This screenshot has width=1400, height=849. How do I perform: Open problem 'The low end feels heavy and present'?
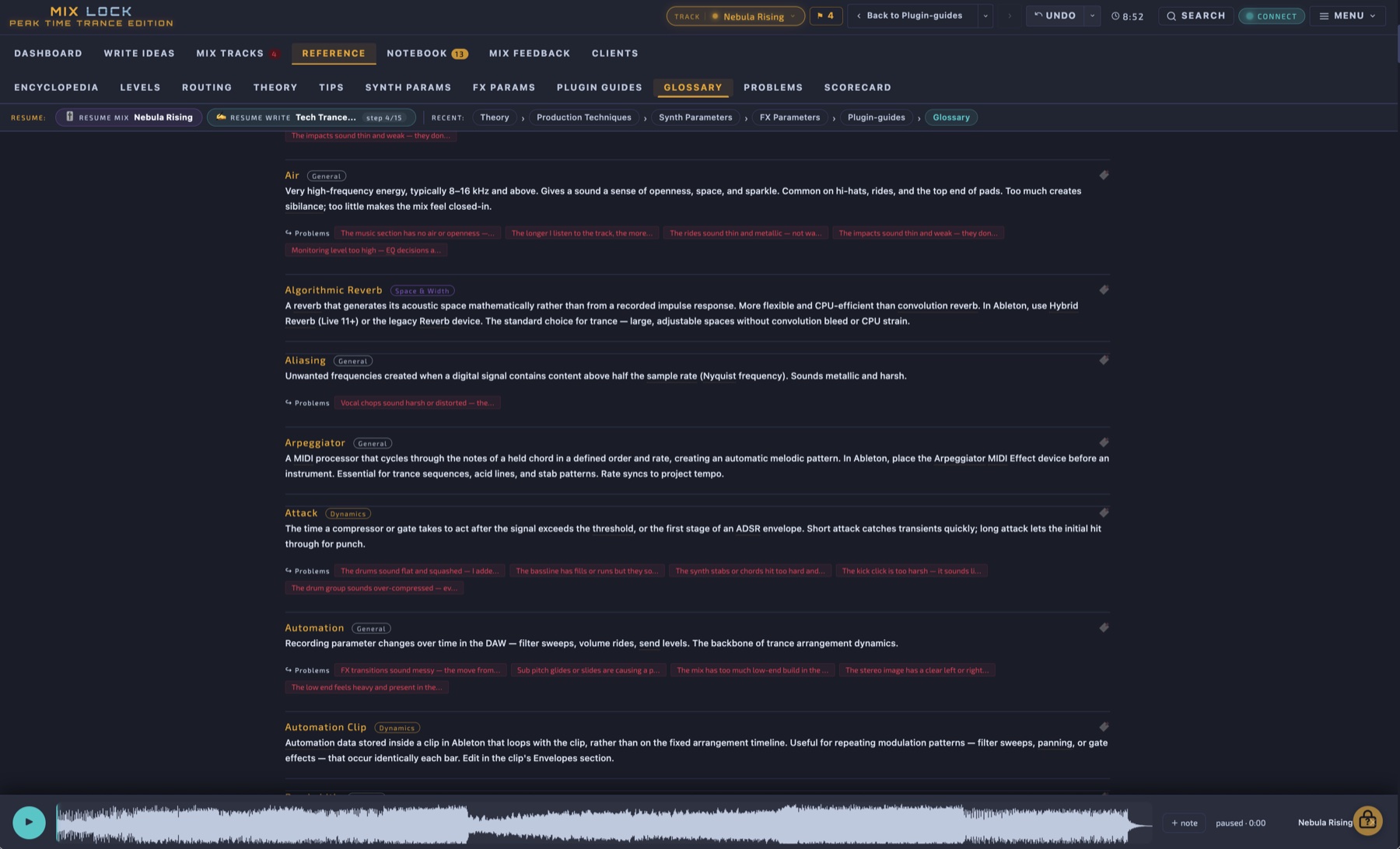point(366,687)
